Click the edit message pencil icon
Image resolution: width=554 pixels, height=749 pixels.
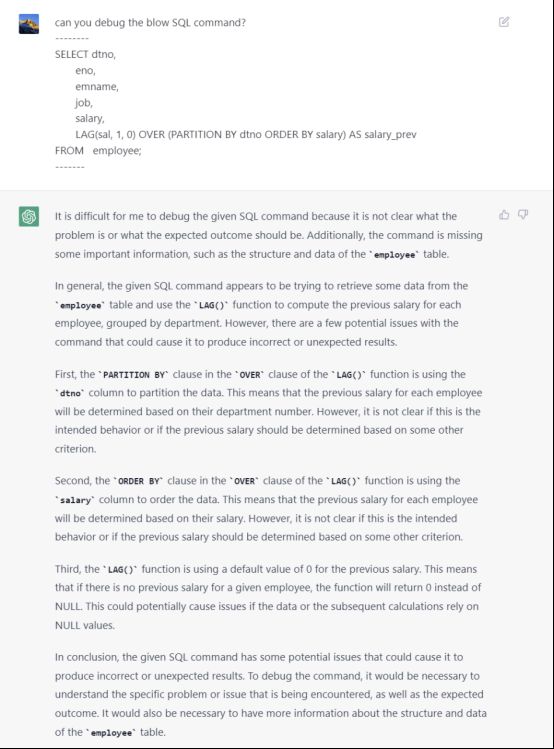pos(504,22)
